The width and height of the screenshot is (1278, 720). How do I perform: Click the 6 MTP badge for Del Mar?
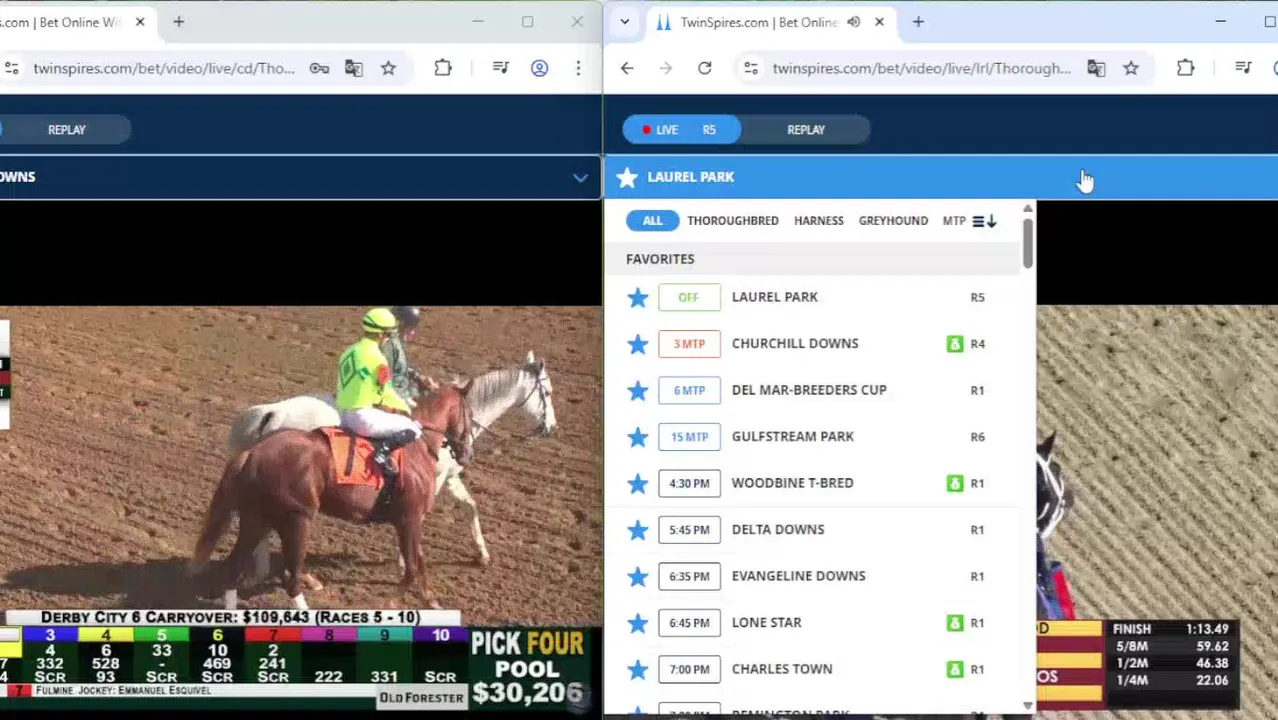[689, 390]
